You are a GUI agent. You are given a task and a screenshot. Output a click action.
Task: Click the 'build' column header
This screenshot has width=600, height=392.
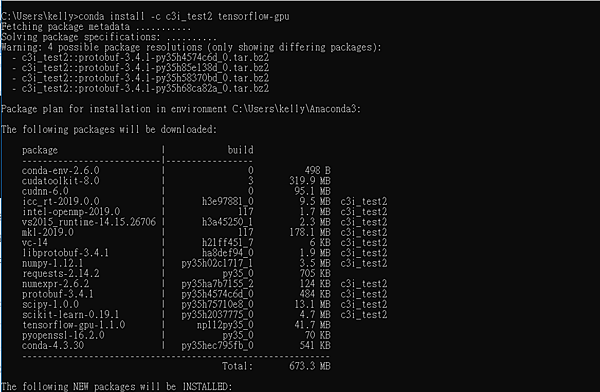240,150
